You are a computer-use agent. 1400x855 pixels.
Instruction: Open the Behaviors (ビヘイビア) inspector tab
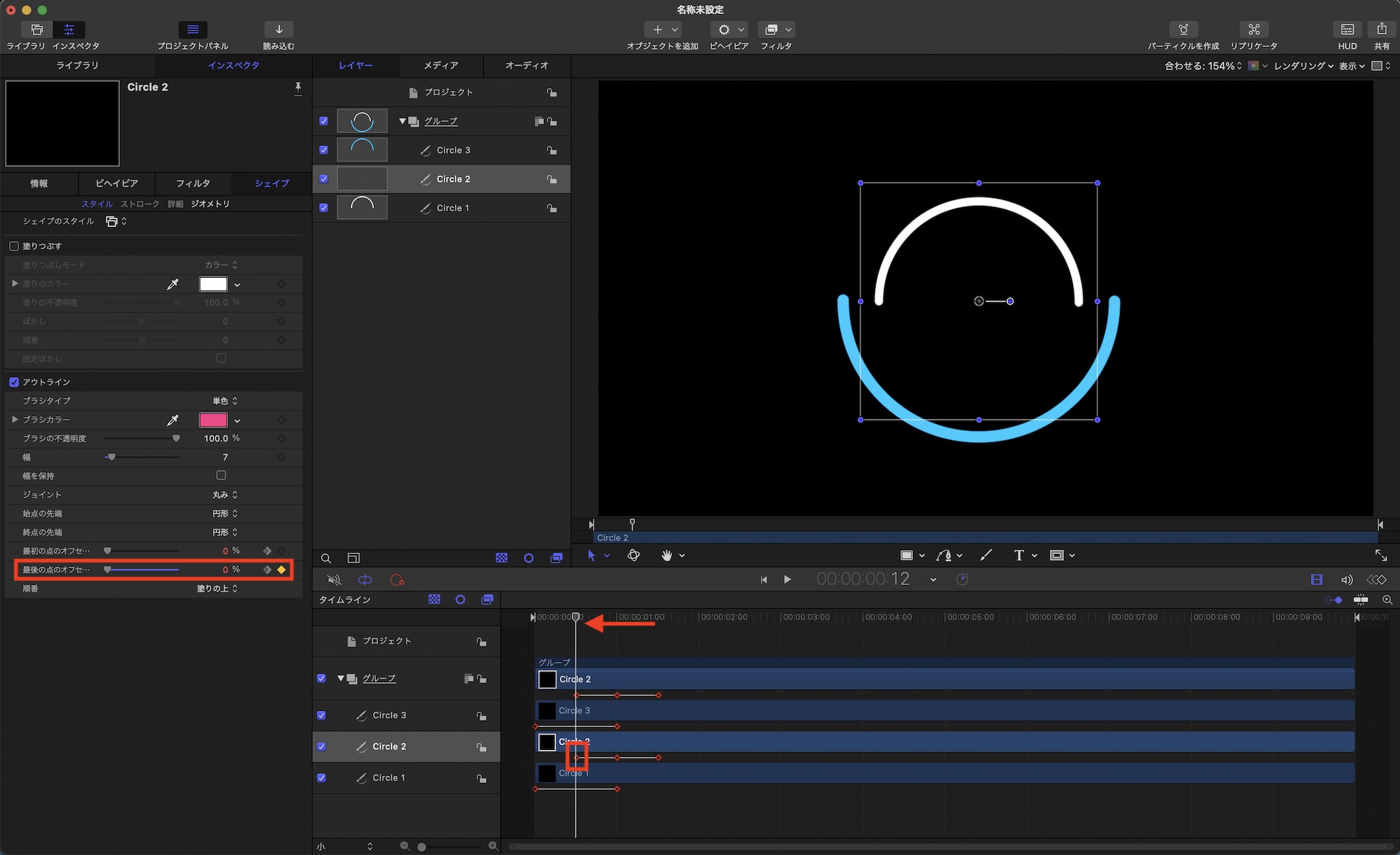click(x=116, y=183)
